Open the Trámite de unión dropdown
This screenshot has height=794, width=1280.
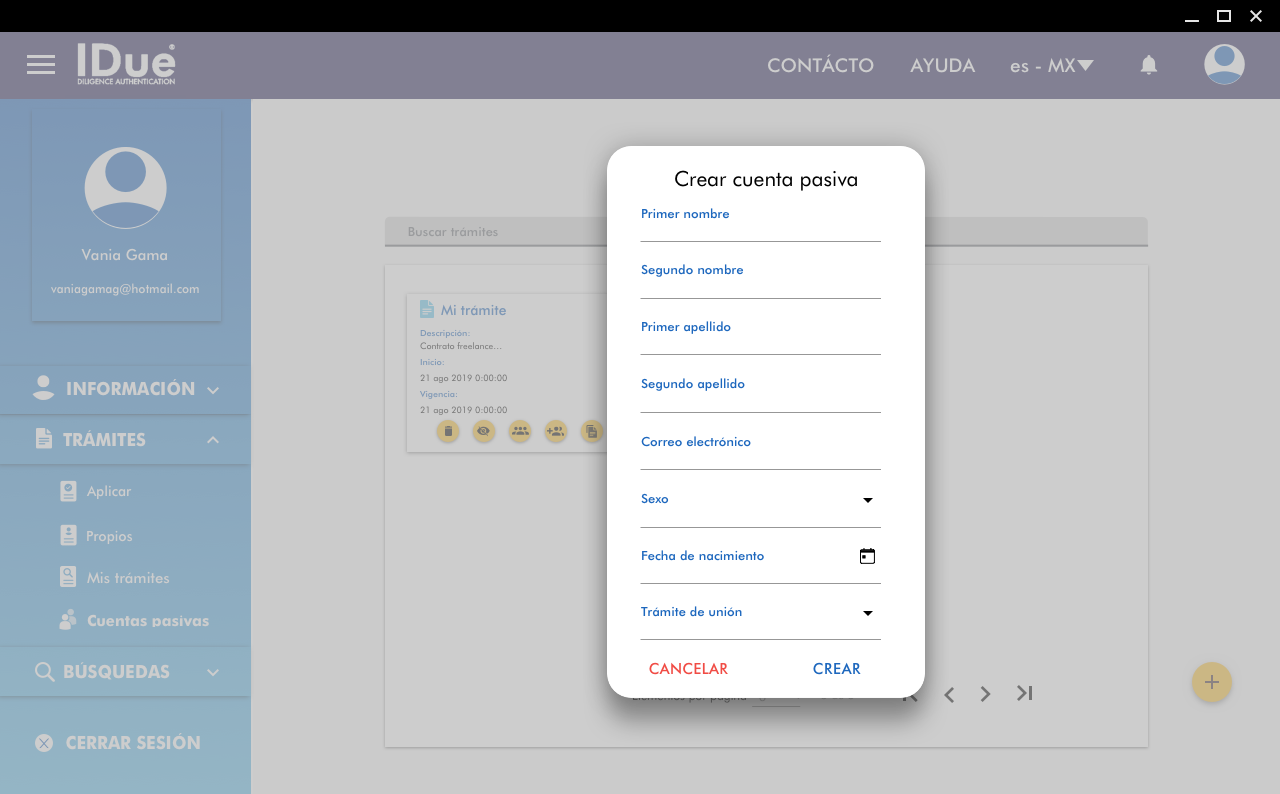(x=760, y=613)
